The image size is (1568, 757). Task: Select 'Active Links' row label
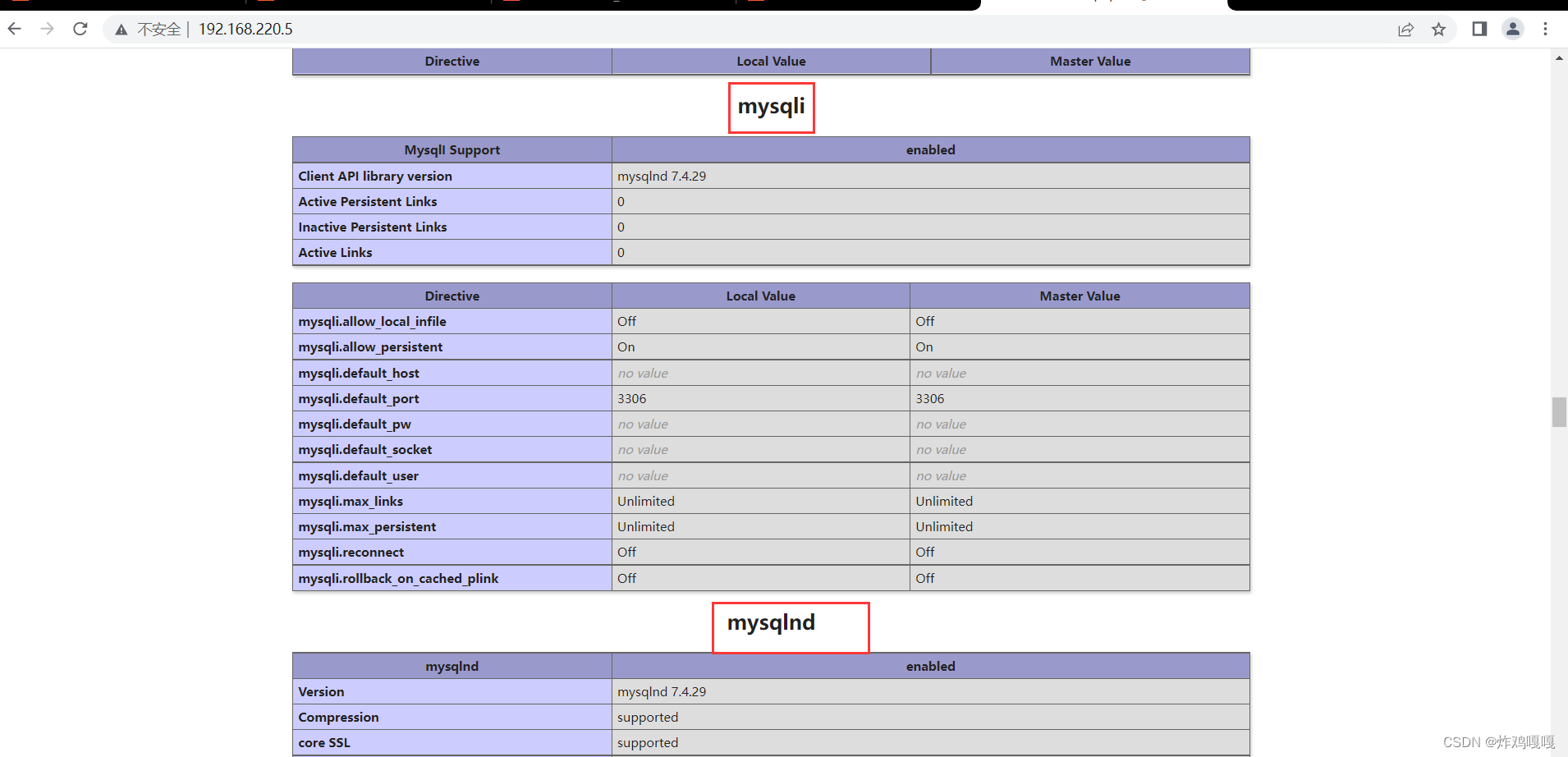[335, 252]
